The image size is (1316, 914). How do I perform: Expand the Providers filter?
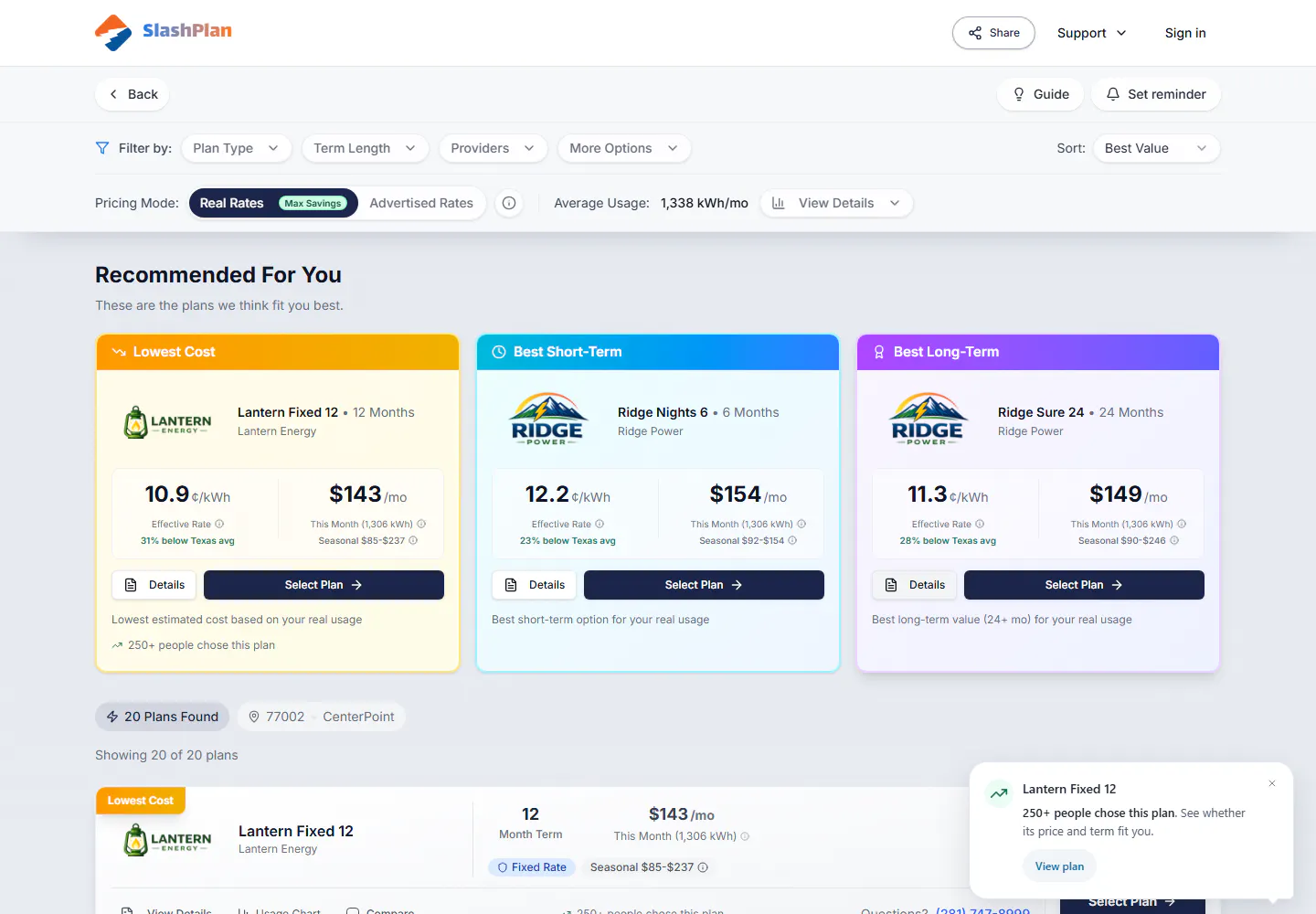493,148
